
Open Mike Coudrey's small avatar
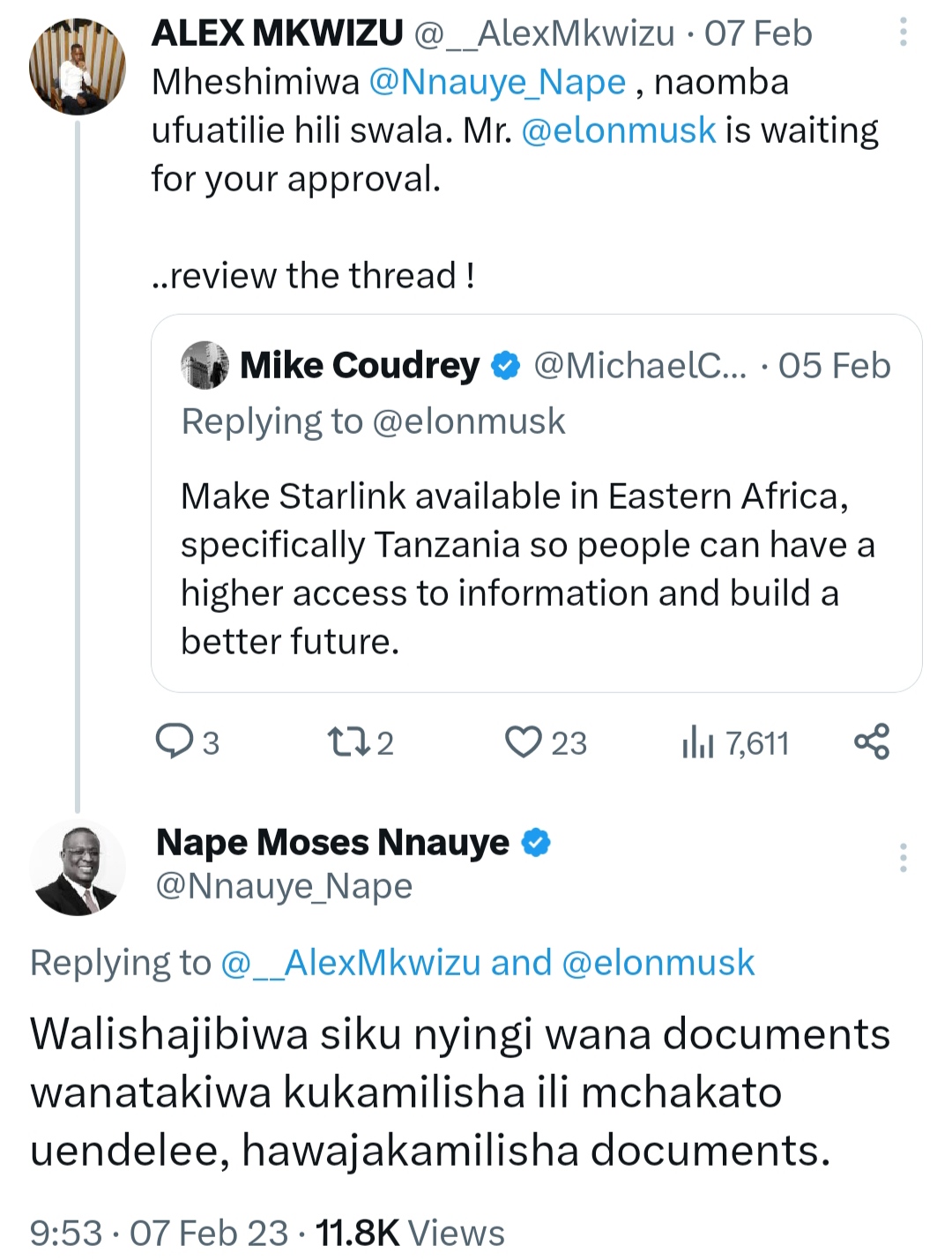tap(205, 365)
